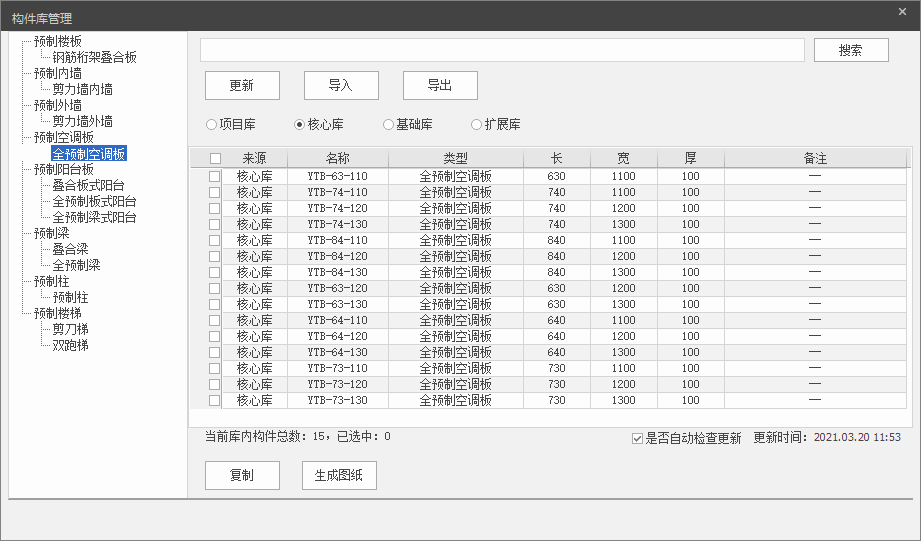Click the 搜索 search button
This screenshot has width=921, height=541.
(x=851, y=50)
